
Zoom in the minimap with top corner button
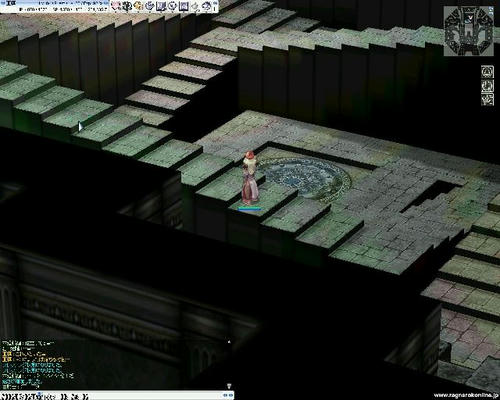pyautogui.click(x=491, y=9)
